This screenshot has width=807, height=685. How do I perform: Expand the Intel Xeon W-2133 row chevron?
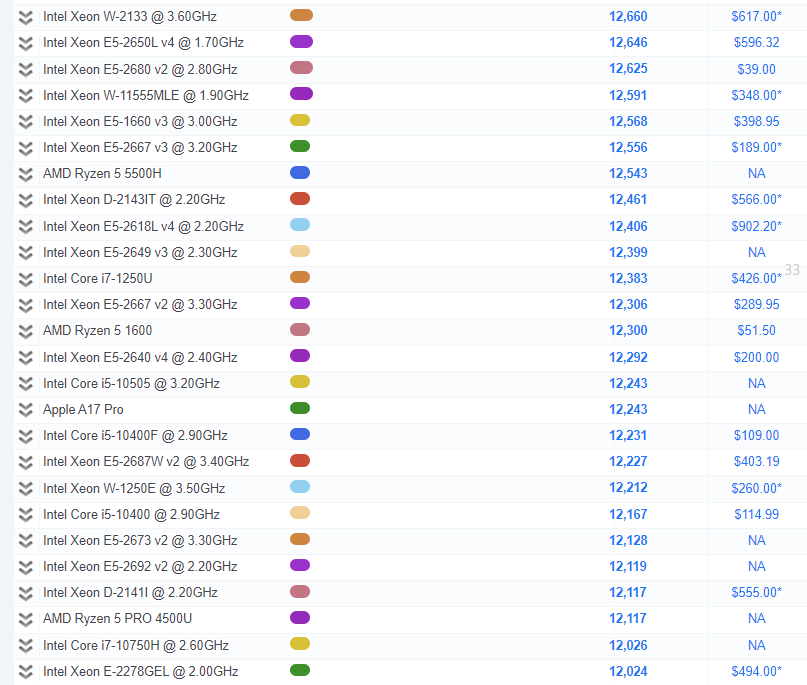tap(26, 17)
